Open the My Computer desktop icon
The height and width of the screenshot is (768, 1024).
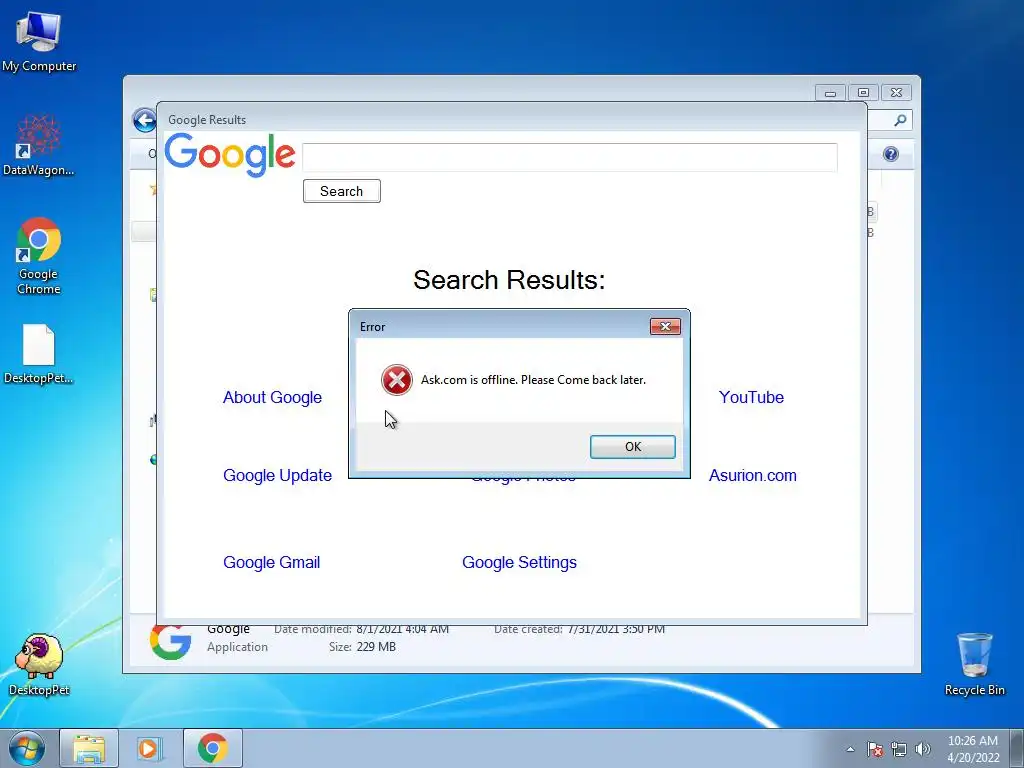click(x=39, y=40)
